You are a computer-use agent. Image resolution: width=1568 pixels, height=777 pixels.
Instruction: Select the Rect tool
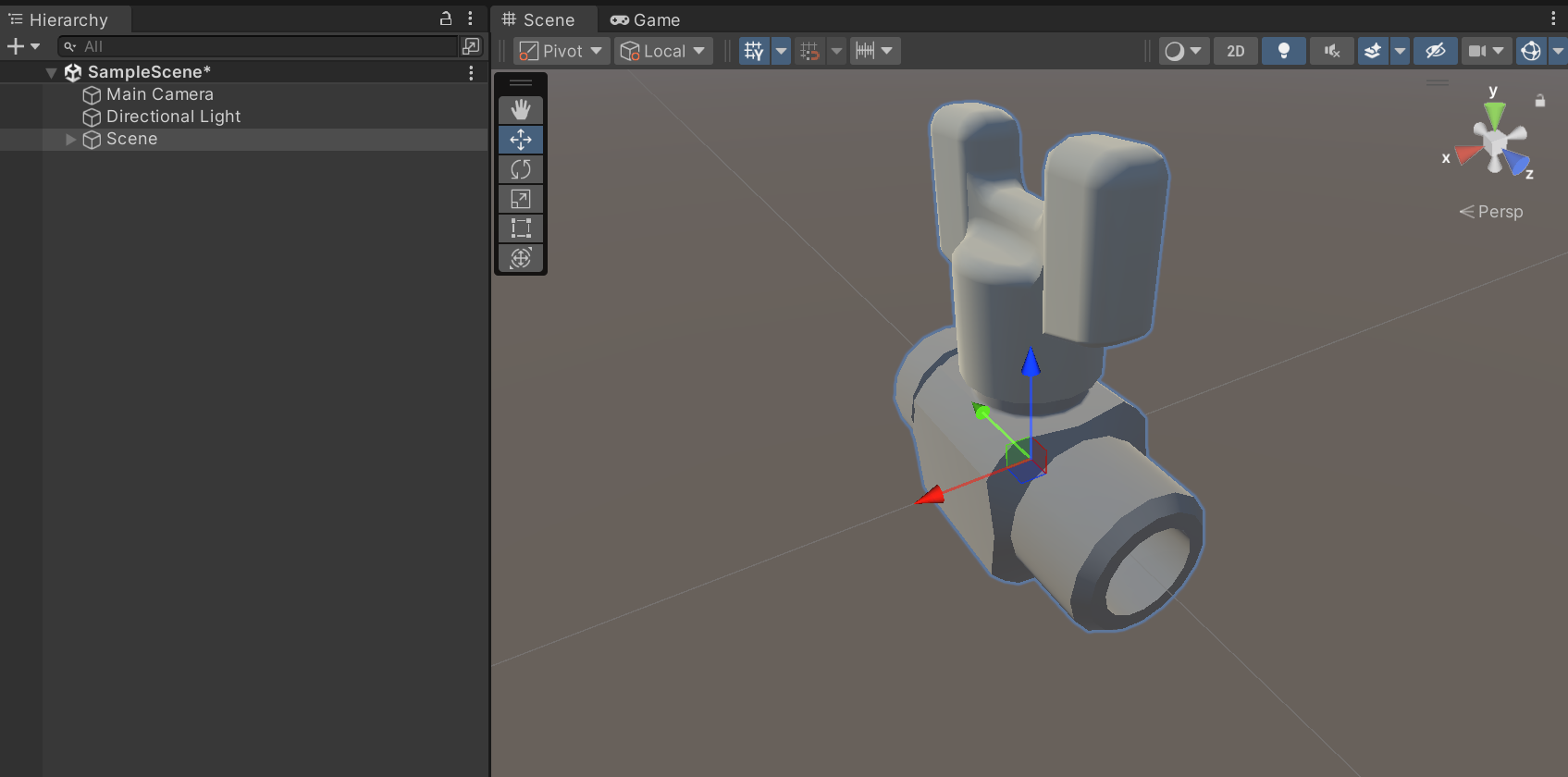(x=521, y=228)
